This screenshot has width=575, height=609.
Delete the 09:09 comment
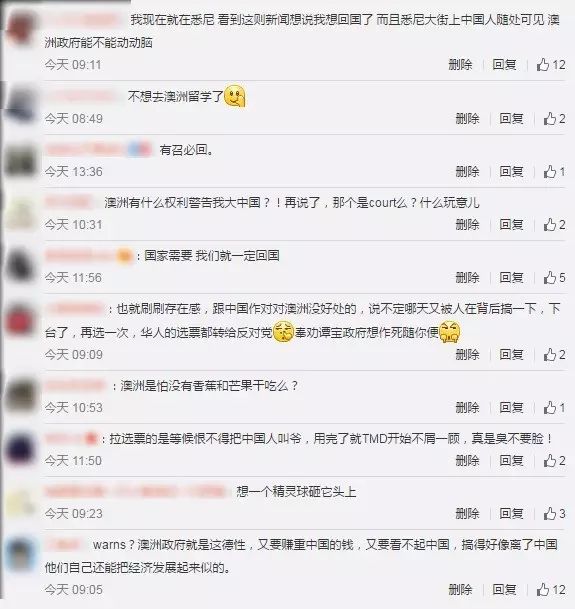coord(467,354)
